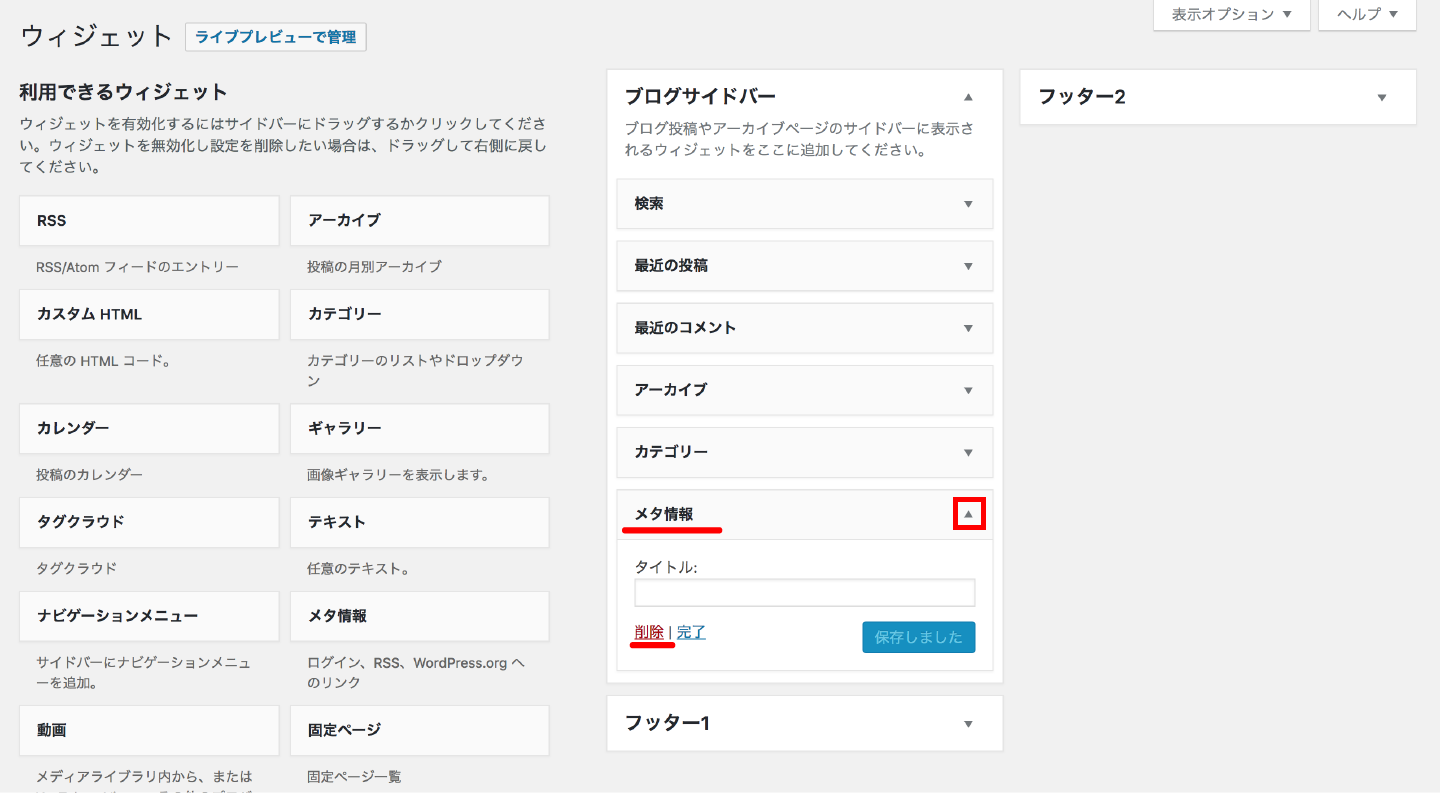The image size is (1440, 793).
Task: Collapse the expanded メタ情報 widget
Action: [967, 513]
